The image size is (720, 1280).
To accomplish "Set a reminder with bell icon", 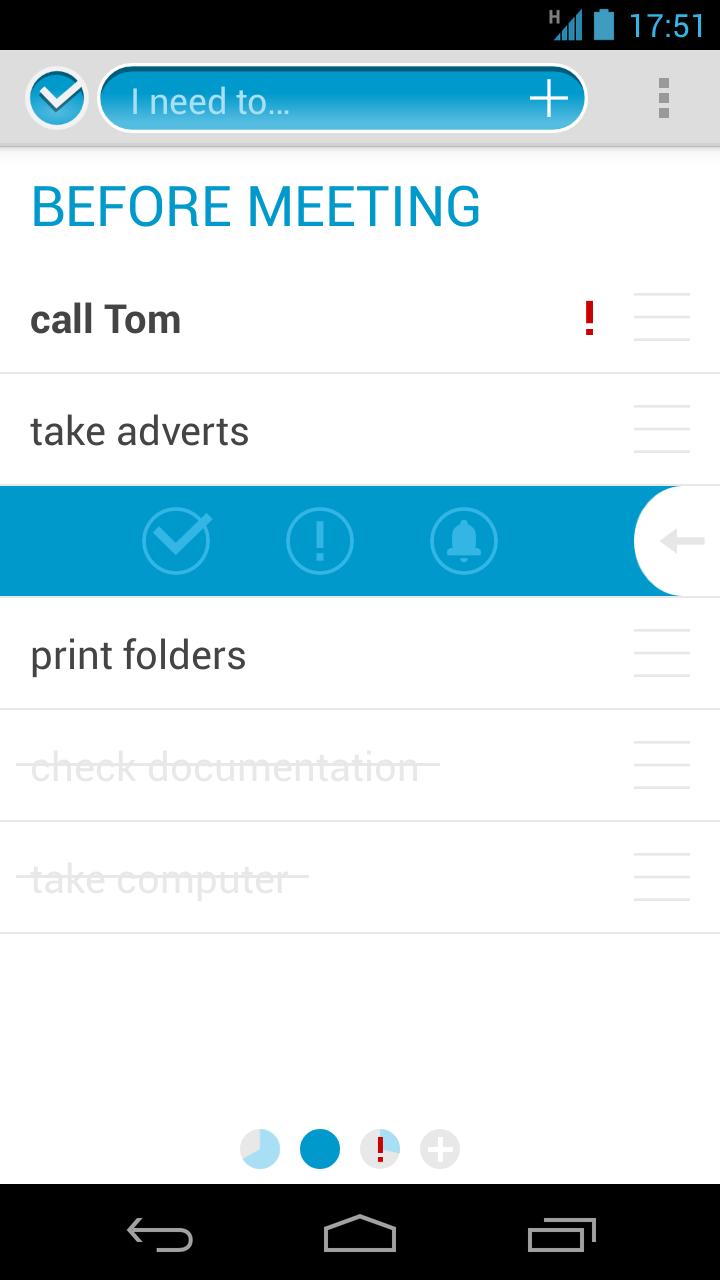I will pyautogui.click(x=463, y=541).
